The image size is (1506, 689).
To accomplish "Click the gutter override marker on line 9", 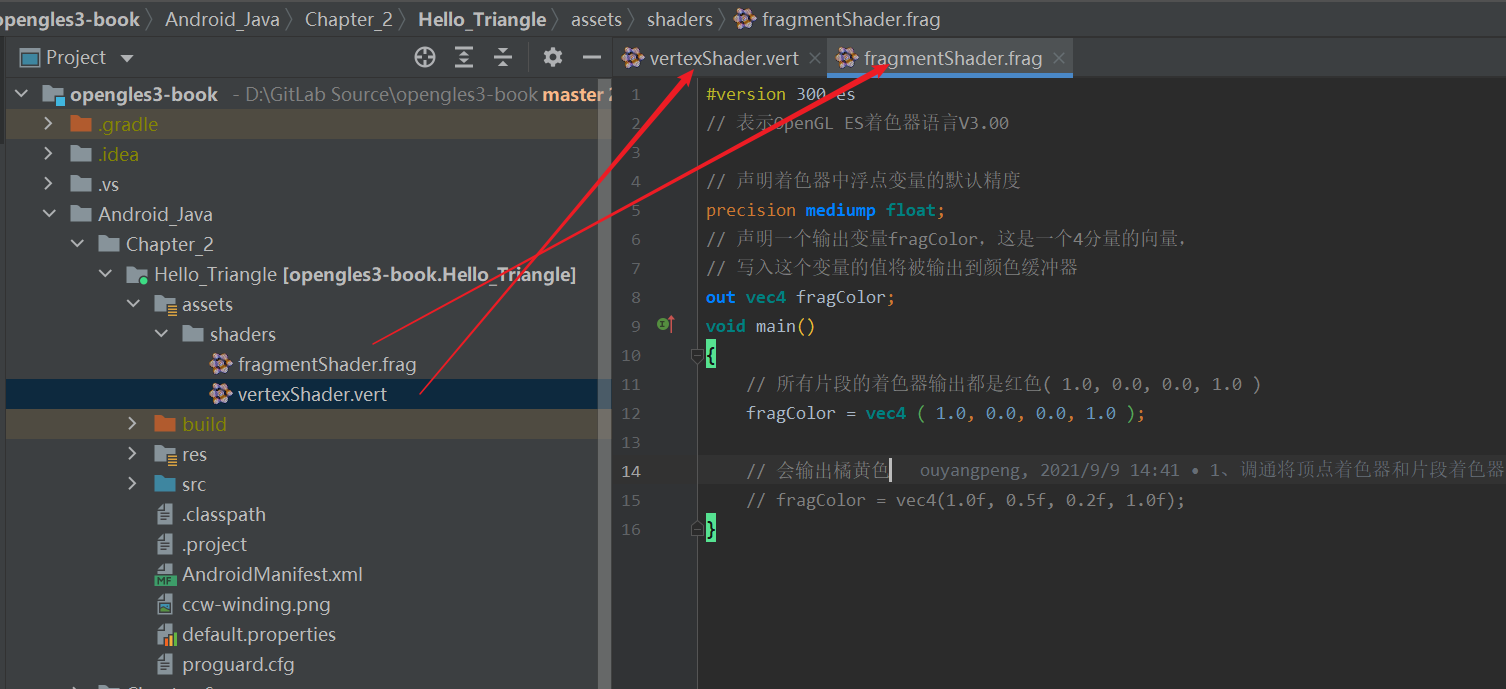I will point(665,323).
